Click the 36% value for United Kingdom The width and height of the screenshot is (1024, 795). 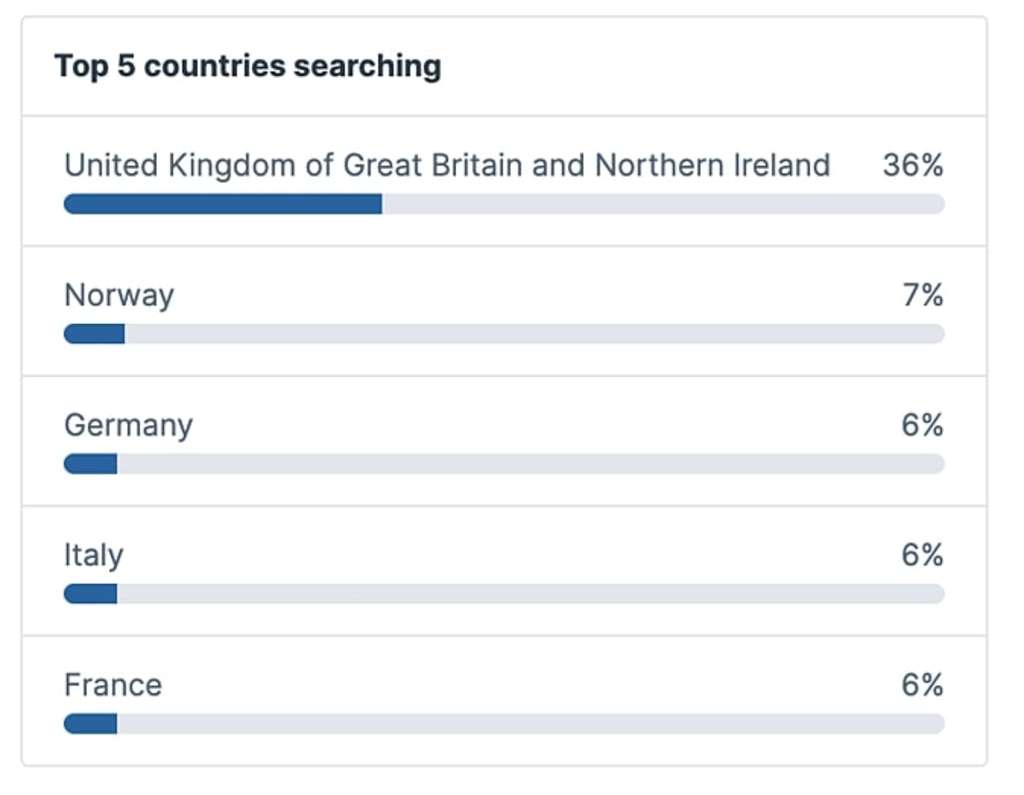point(913,165)
